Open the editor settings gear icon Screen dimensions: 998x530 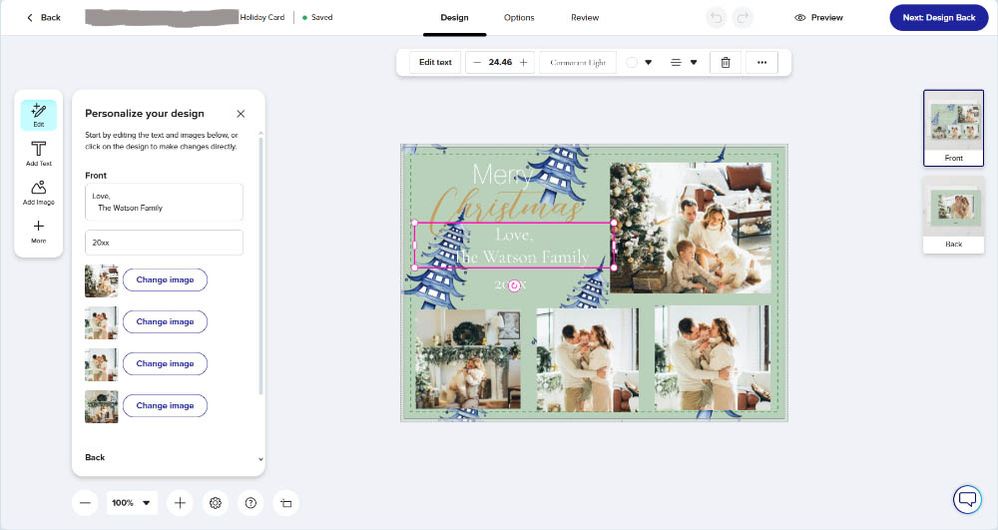click(215, 503)
